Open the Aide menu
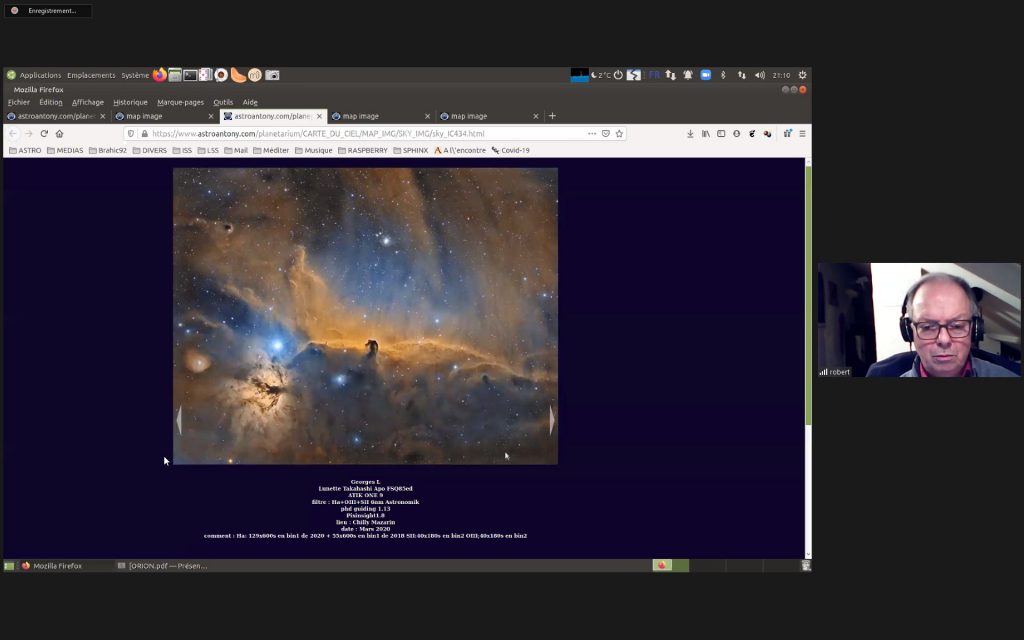This screenshot has height=640, width=1024. (x=249, y=103)
